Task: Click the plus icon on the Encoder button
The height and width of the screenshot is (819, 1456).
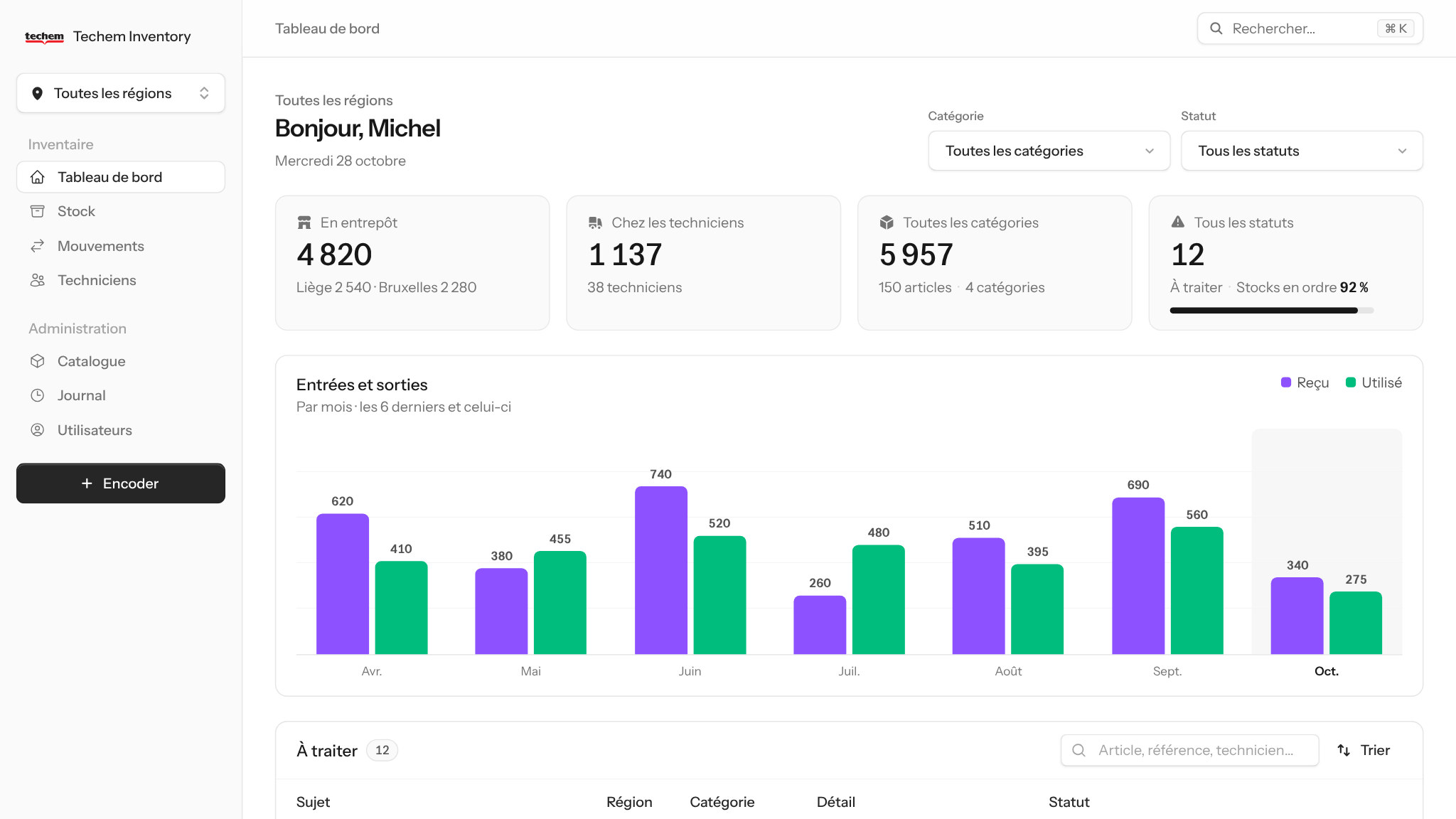Action: click(x=87, y=483)
